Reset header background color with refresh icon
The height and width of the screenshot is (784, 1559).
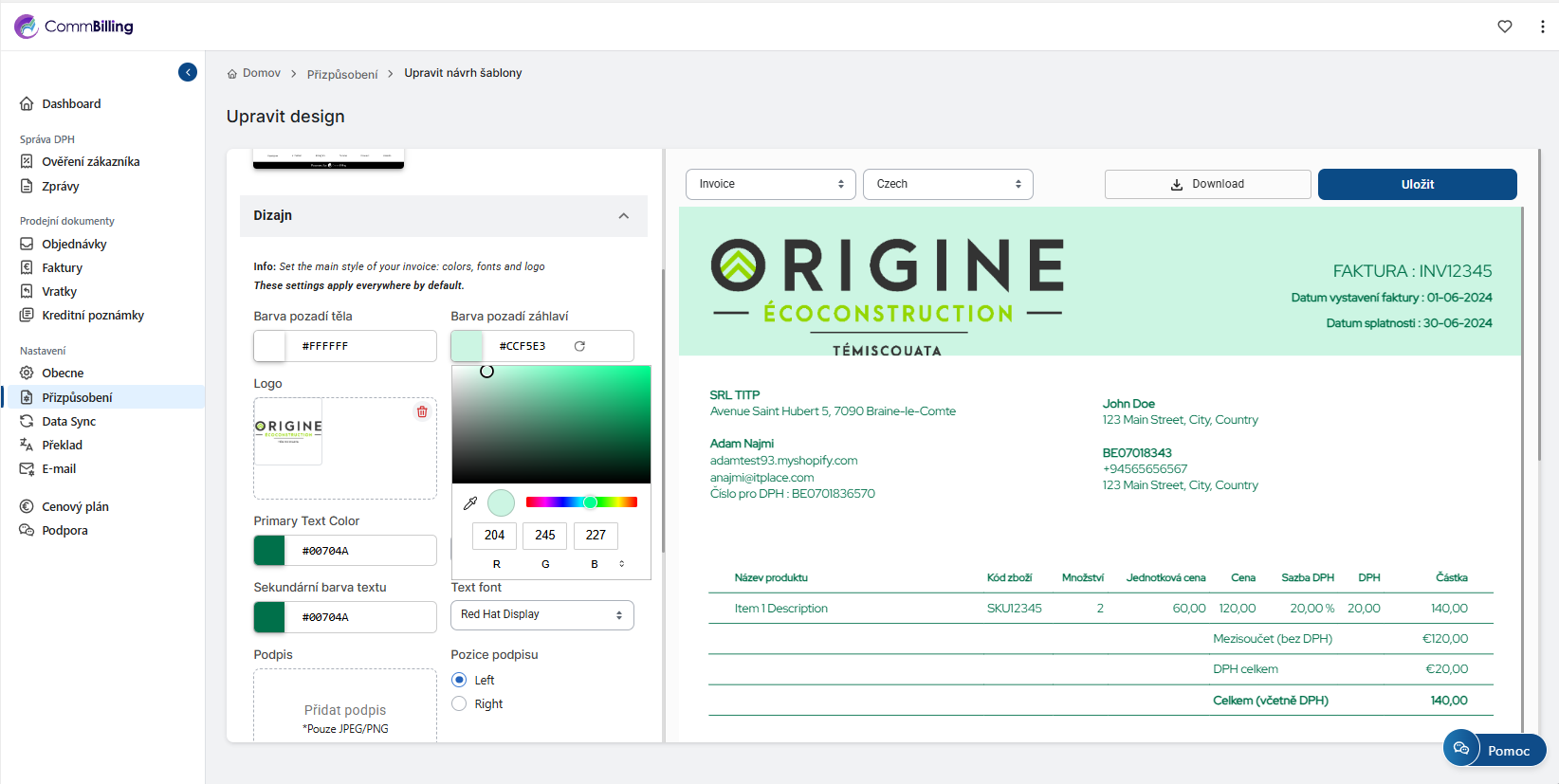pos(579,346)
